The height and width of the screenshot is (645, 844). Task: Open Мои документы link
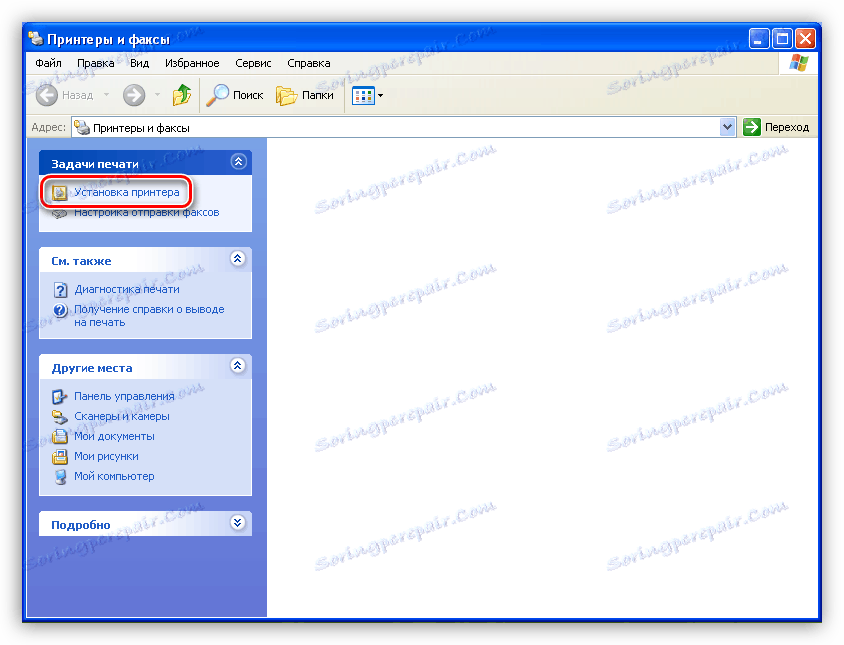coord(114,436)
